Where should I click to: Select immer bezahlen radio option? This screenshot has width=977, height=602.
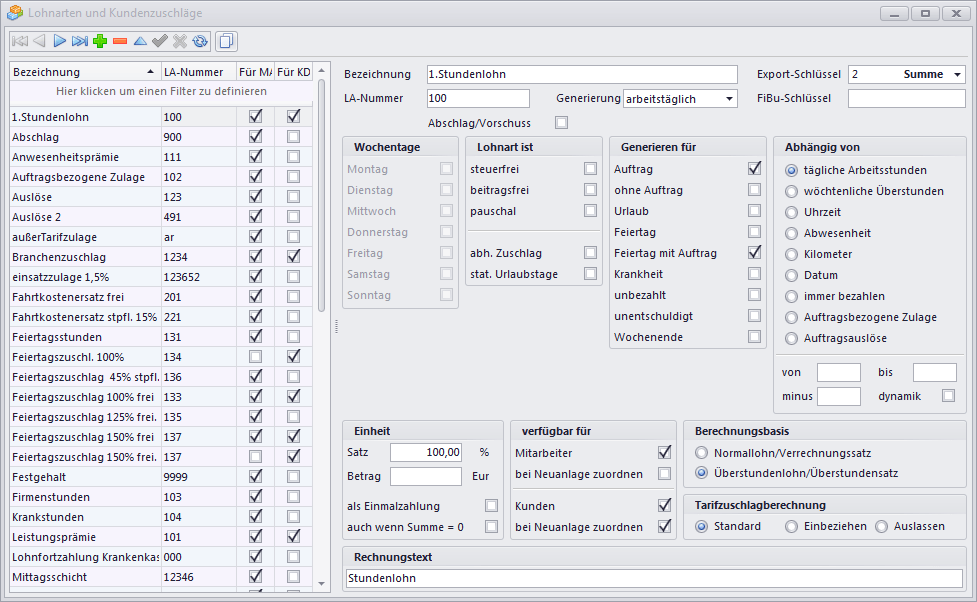click(791, 297)
